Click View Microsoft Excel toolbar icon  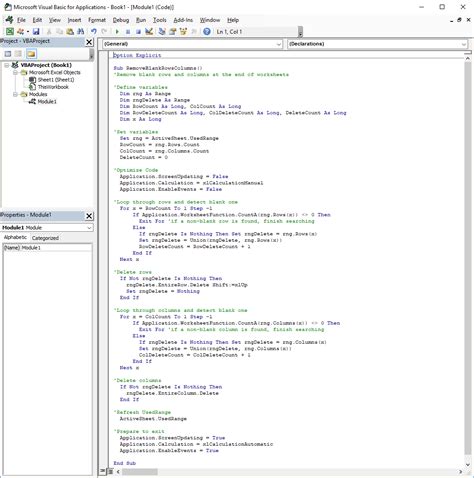(10, 32)
